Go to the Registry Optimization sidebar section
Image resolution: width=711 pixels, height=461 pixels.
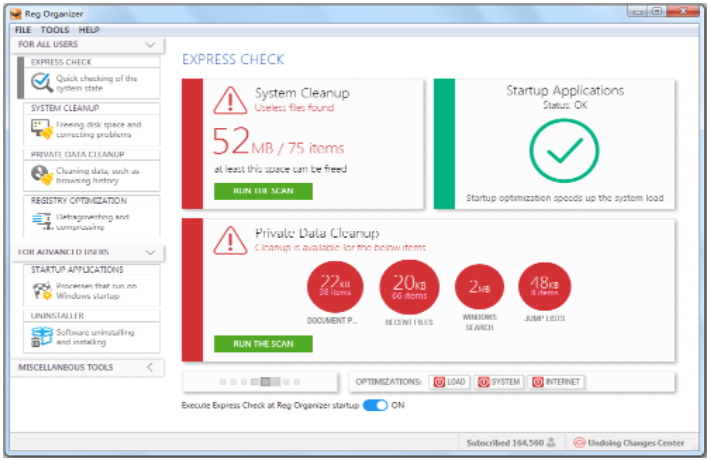coord(92,216)
